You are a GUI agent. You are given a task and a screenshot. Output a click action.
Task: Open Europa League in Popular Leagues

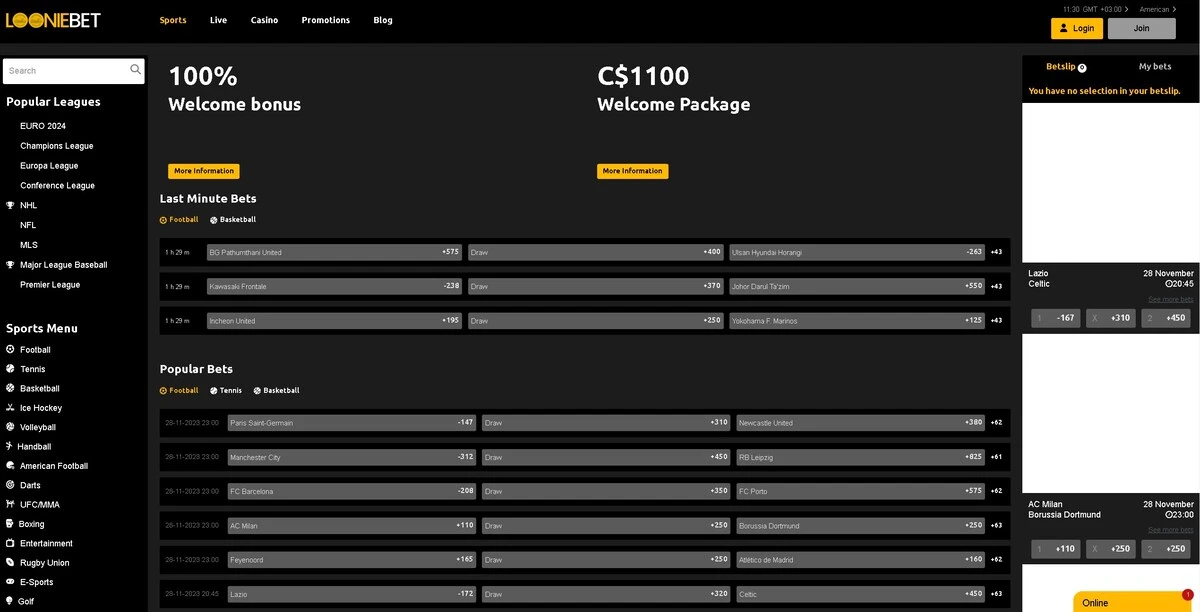(49, 166)
